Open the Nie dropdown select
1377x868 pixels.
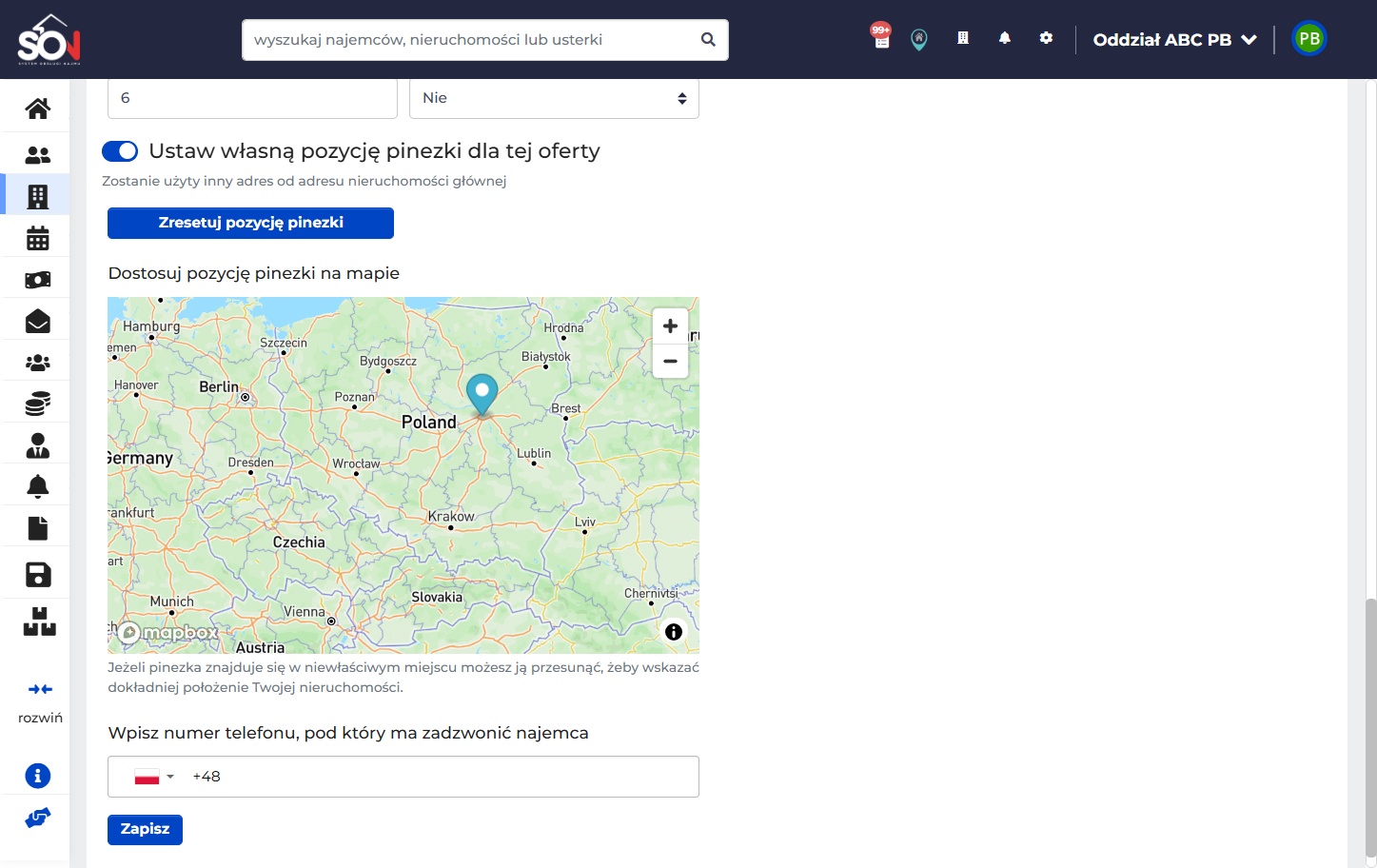click(x=554, y=98)
